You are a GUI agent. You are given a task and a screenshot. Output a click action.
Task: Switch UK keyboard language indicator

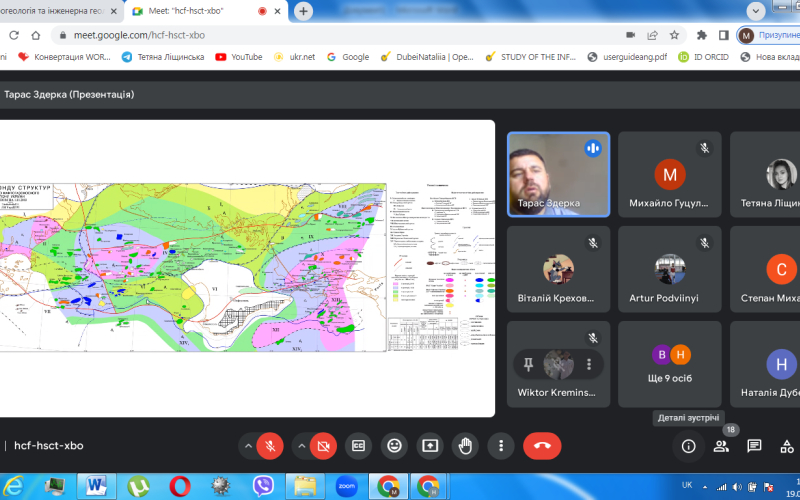(x=687, y=485)
